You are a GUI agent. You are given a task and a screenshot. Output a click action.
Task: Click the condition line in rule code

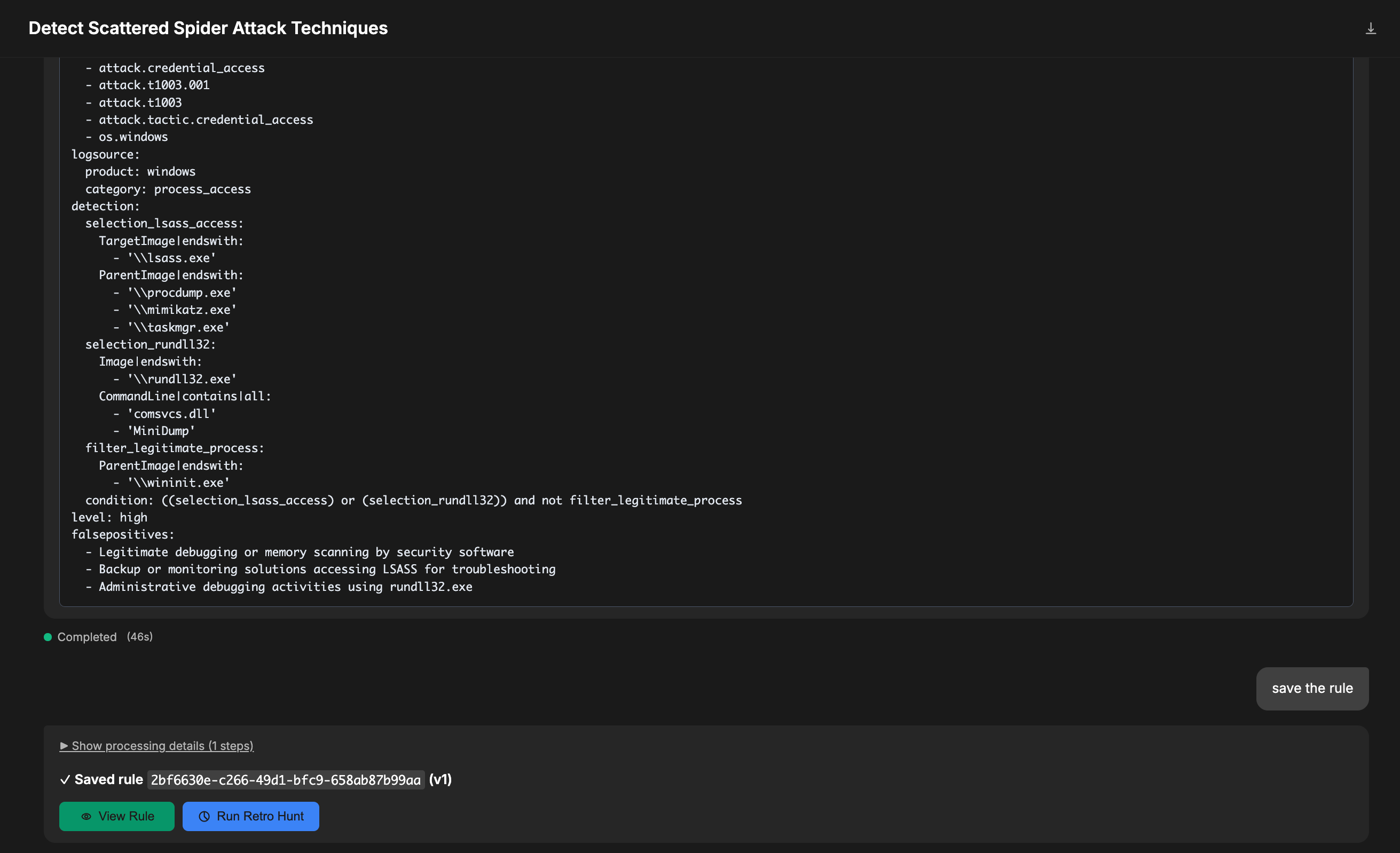click(x=413, y=500)
